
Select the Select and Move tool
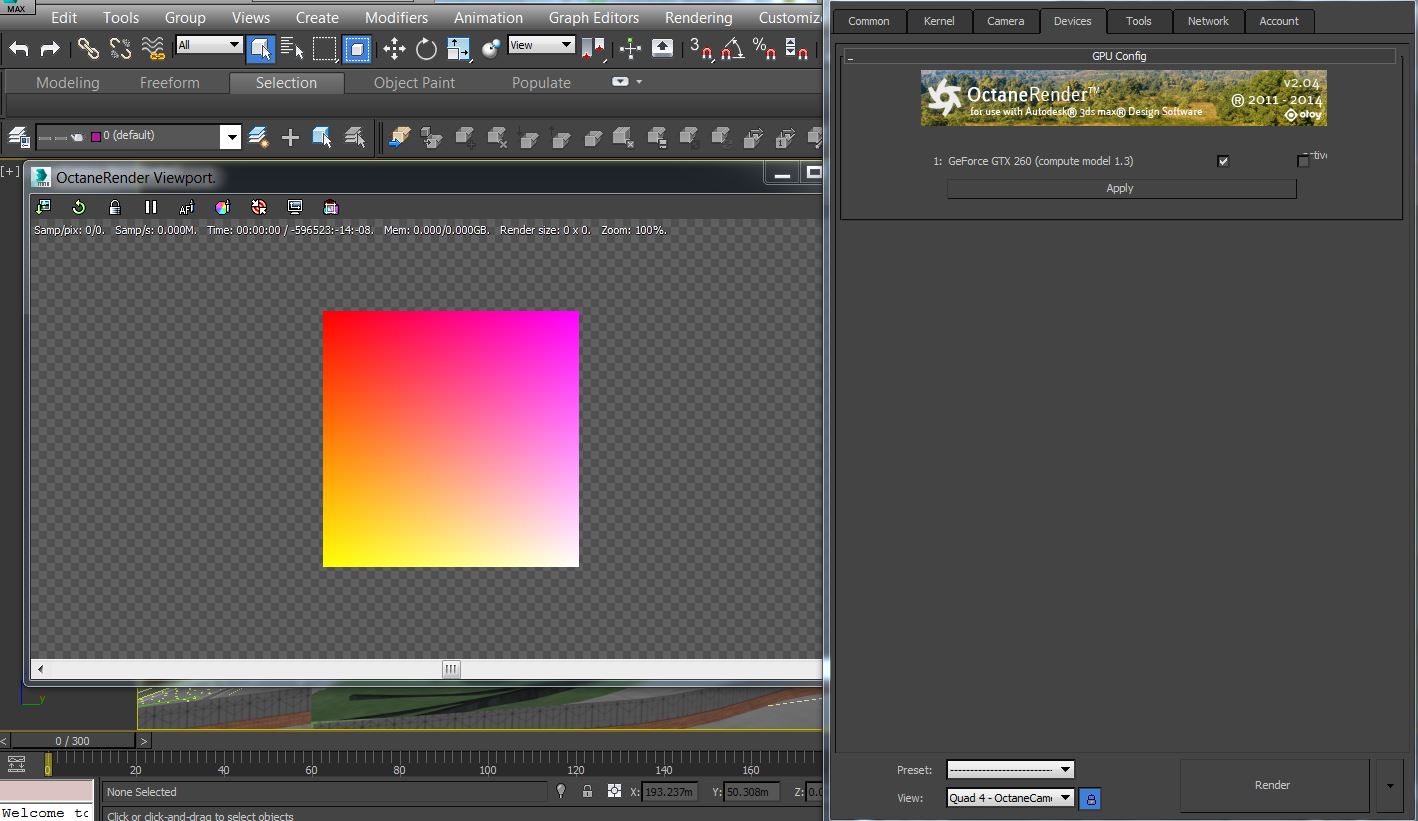[x=394, y=48]
